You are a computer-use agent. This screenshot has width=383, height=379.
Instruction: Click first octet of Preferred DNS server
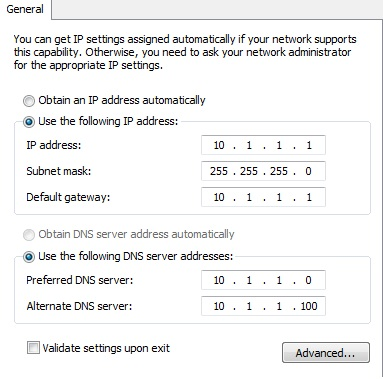click(219, 280)
